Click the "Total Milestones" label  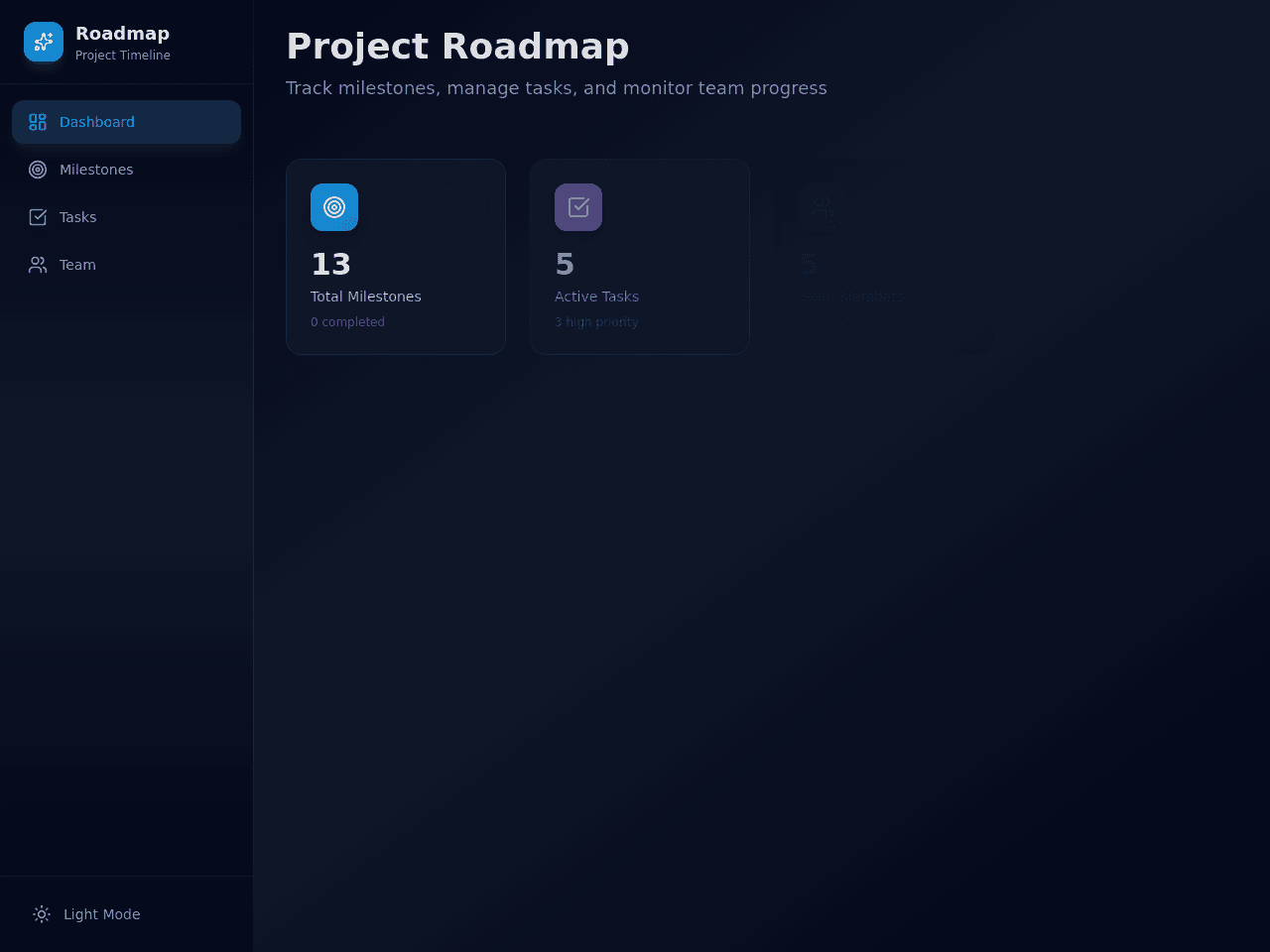coord(366,297)
